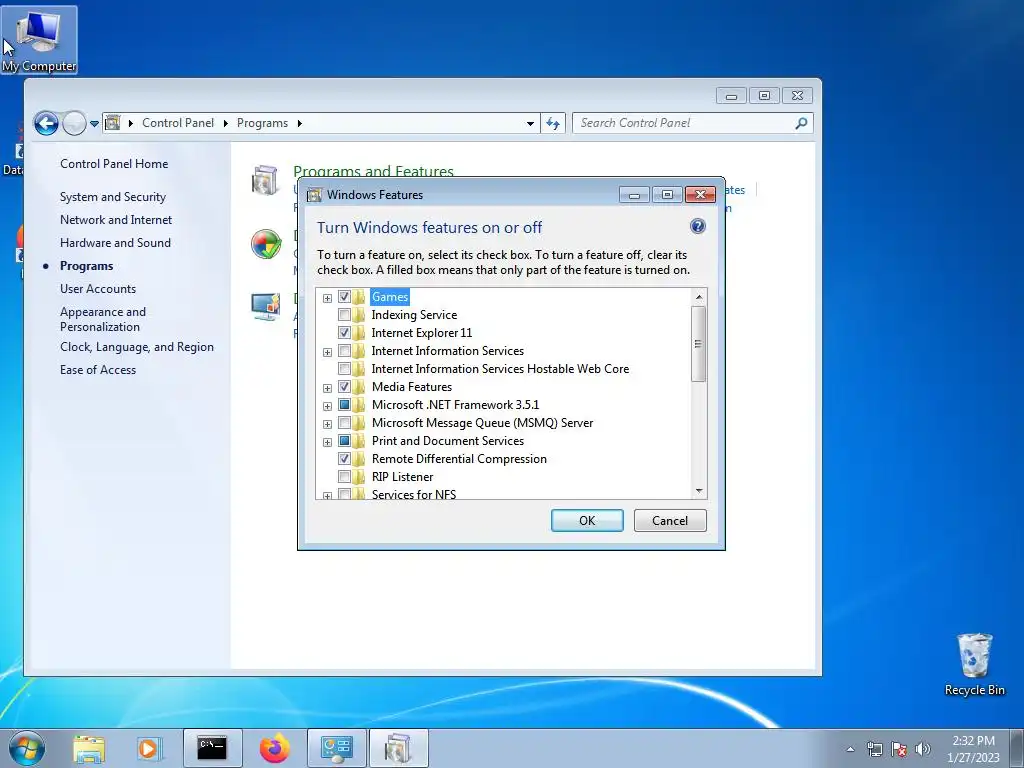Click the Control Panel icon in address bar
Viewport: 1024px width, 768px height.
tap(113, 123)
